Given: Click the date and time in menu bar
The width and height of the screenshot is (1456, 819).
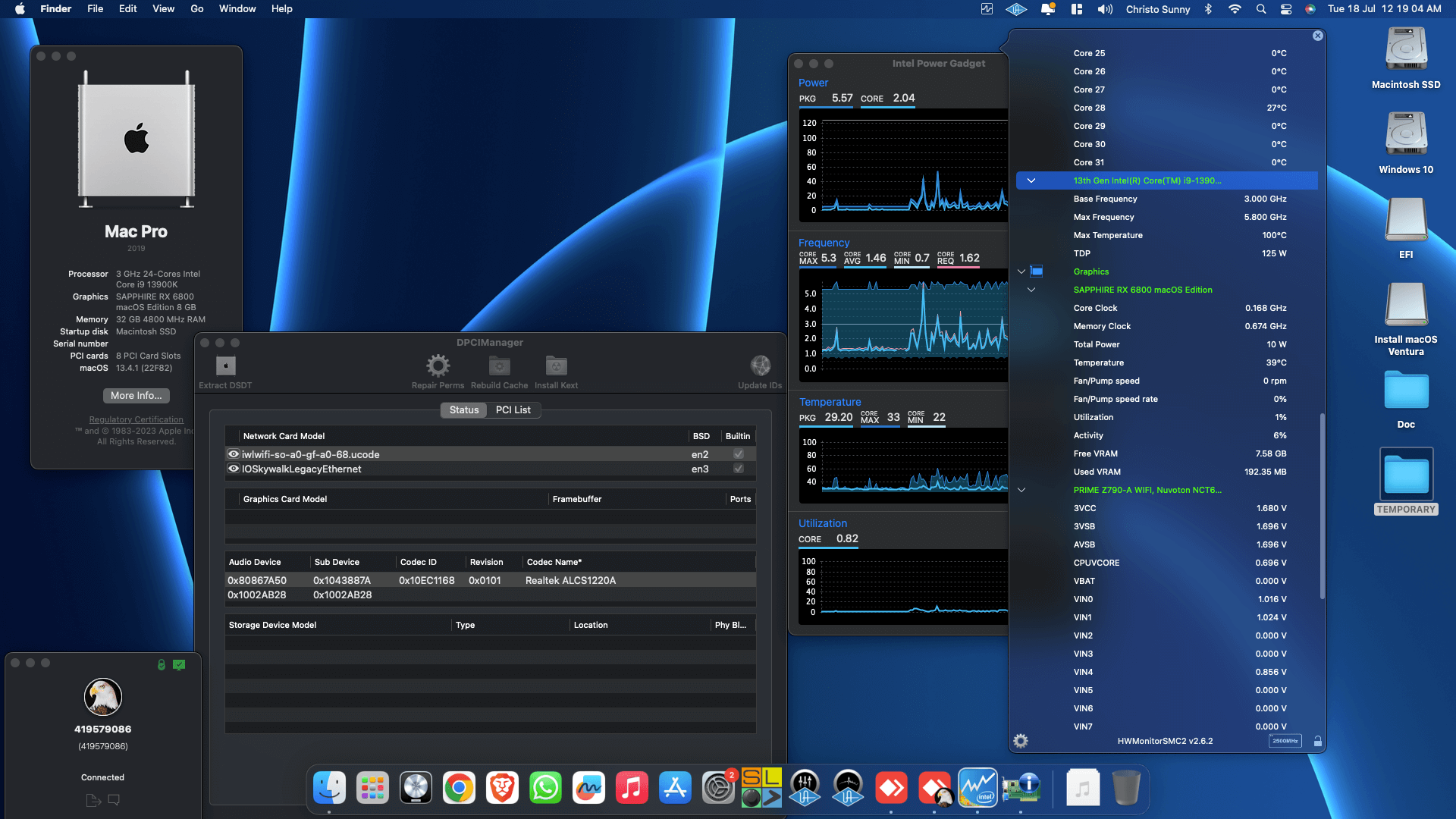Looking at the screenshot, I should pyautogui.click(x=1384, y=9).
